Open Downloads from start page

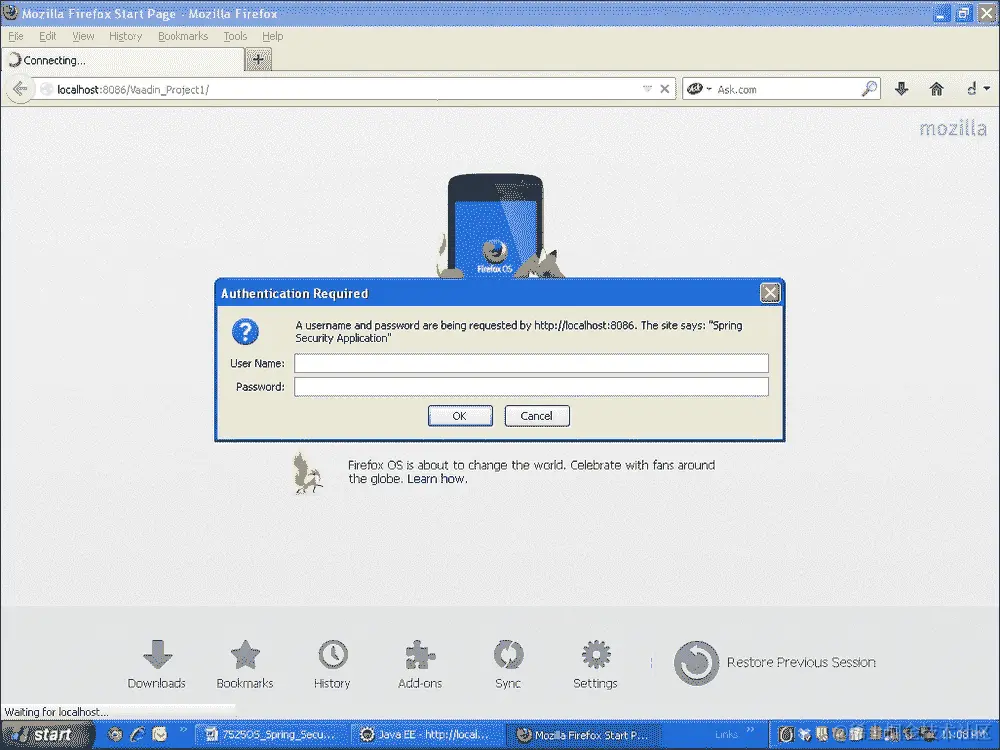click(x=157, y=665)
